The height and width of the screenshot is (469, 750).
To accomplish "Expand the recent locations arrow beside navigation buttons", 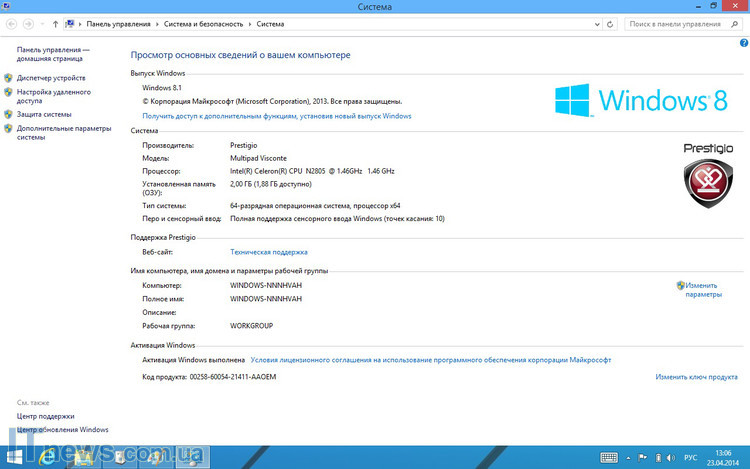I will pos(40,23).
